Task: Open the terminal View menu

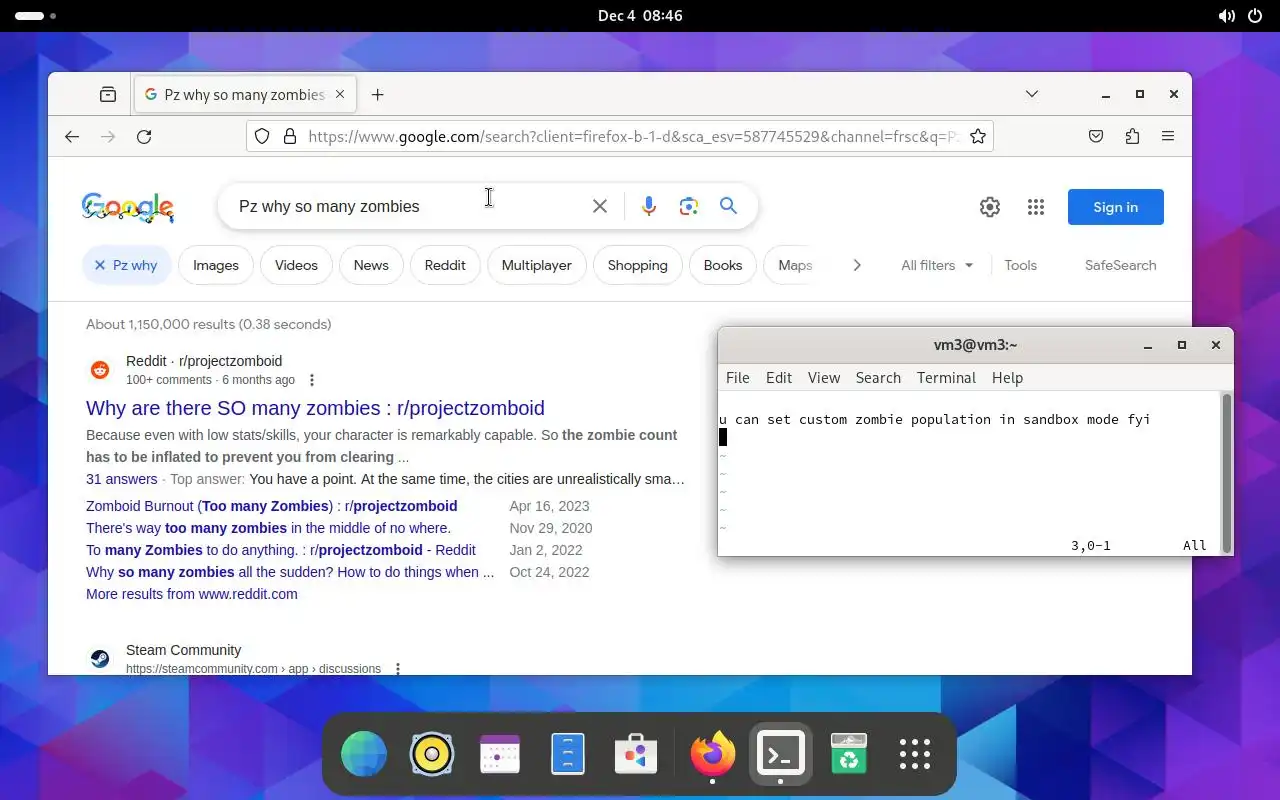Action: click(824, 378)
